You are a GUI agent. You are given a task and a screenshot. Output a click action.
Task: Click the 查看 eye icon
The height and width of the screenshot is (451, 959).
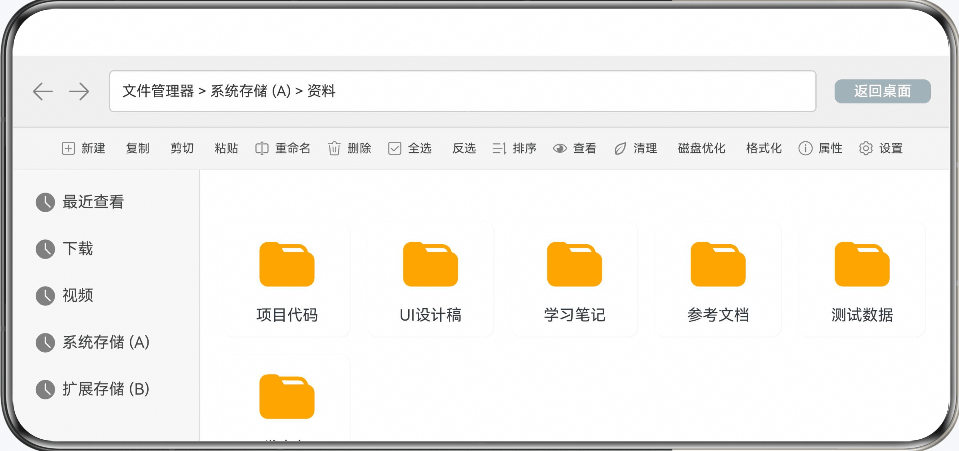pyautogui.click(x=560, y=148)
